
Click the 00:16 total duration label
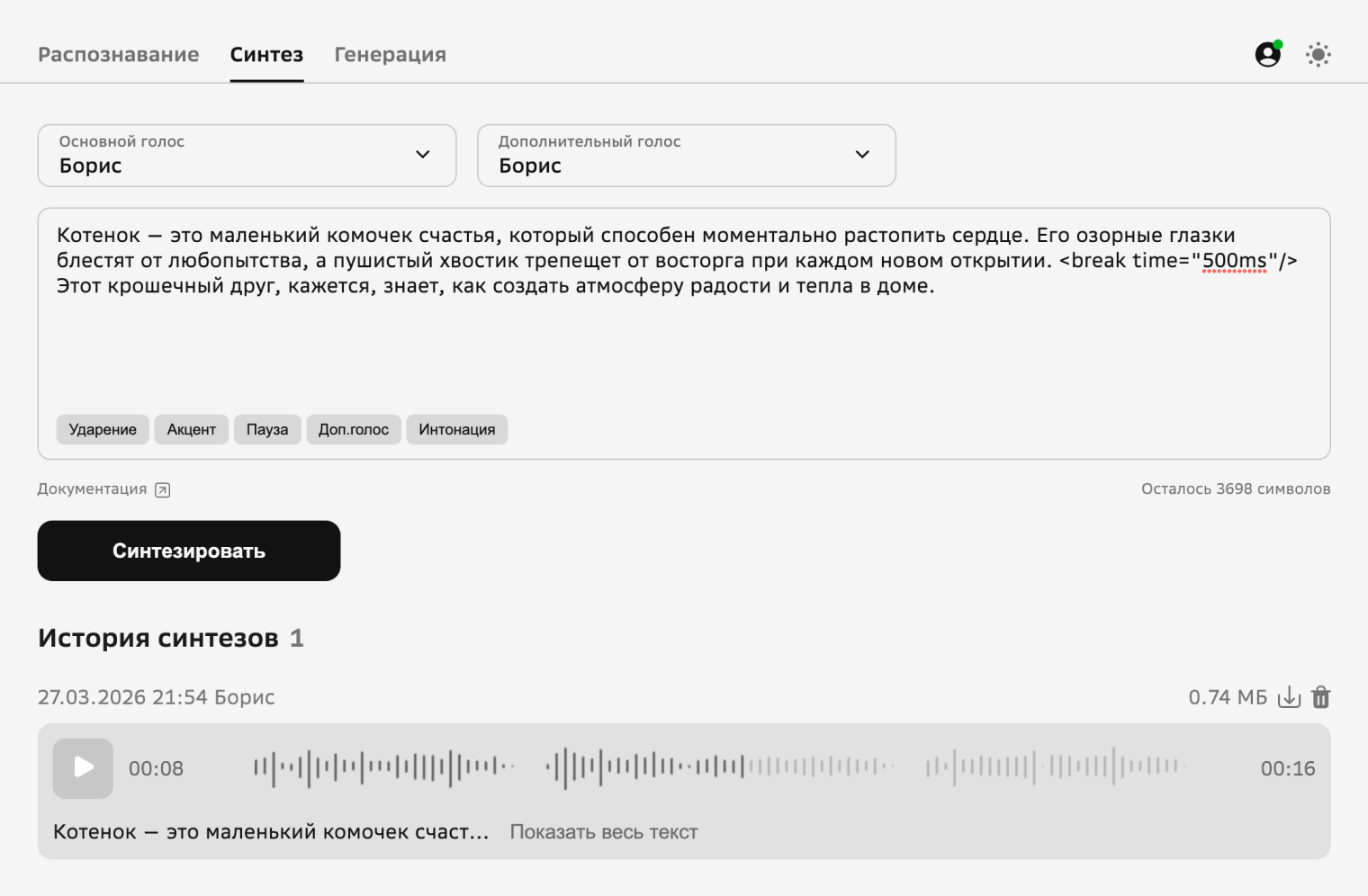coord(1288,768)
